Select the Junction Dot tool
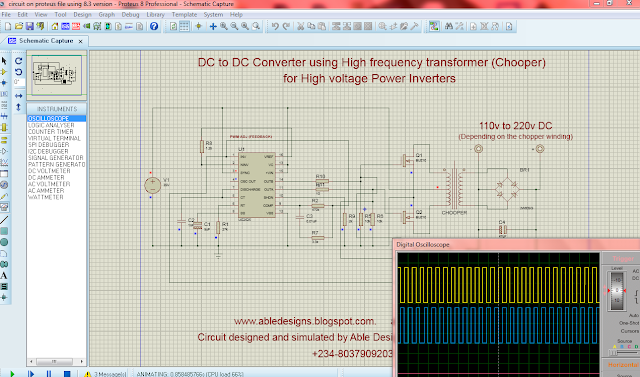This screenshot has width=640, height=377. [x=4, y=83]
